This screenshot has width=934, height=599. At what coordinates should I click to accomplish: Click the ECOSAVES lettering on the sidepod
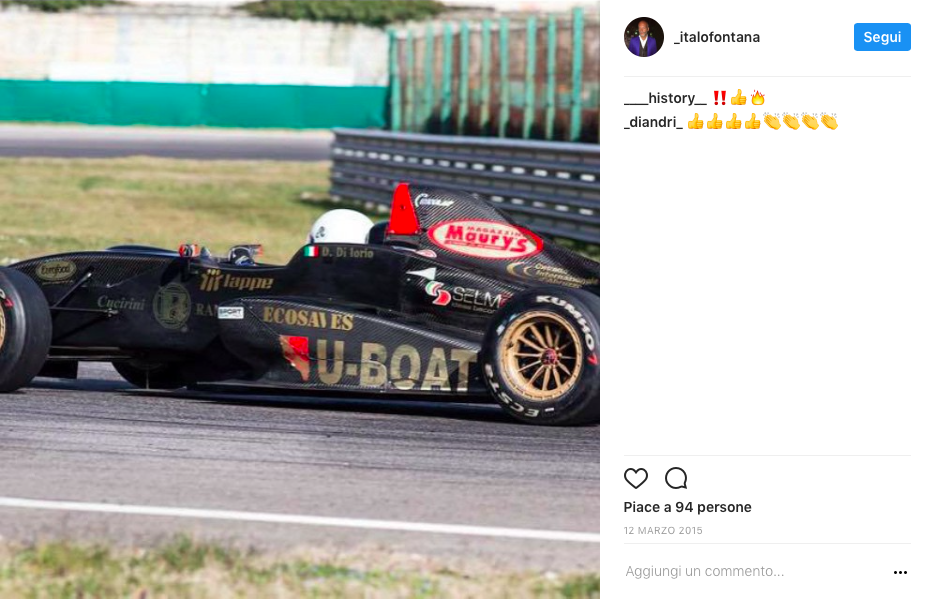(308, 318)
